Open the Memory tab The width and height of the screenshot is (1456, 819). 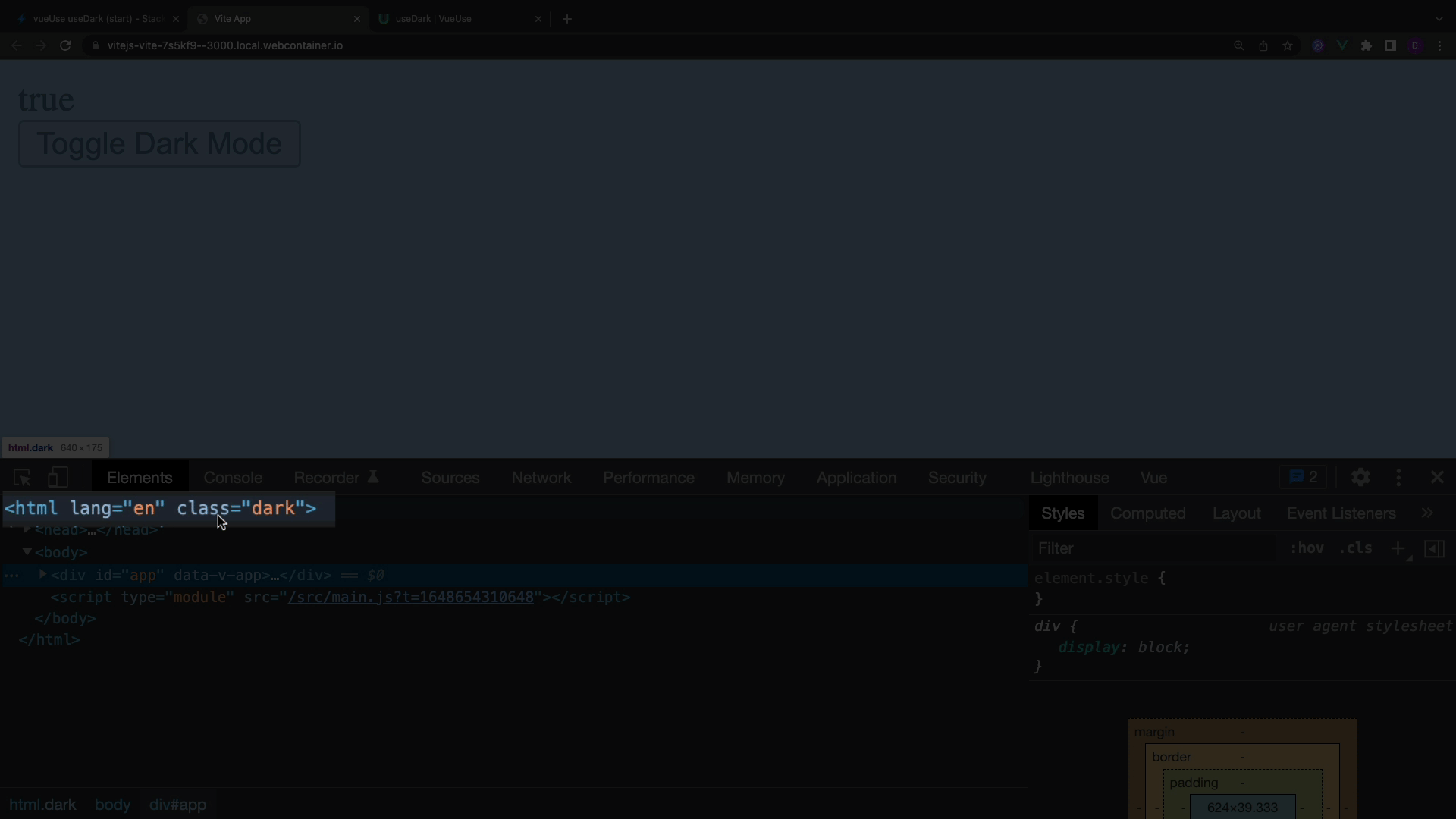(x=755, y=478)
